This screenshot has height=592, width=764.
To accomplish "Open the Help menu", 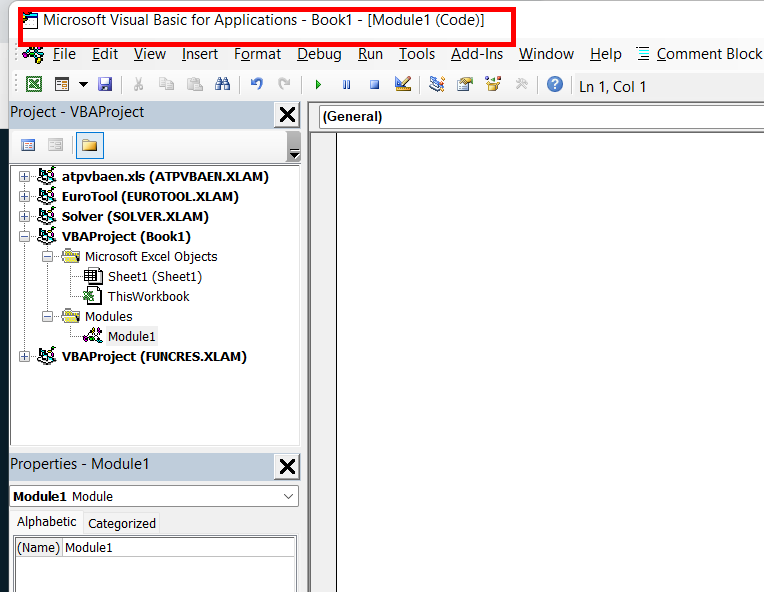I will click(606, 54).
